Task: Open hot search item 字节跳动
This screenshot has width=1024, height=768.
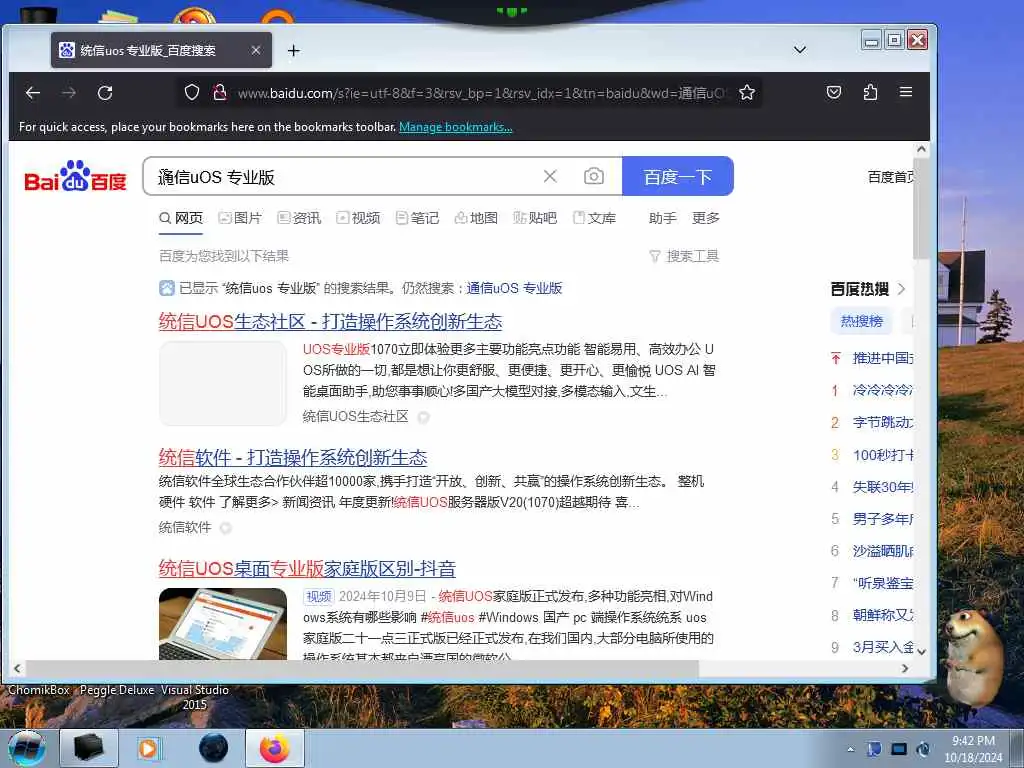Action: (x=882, y=422)
